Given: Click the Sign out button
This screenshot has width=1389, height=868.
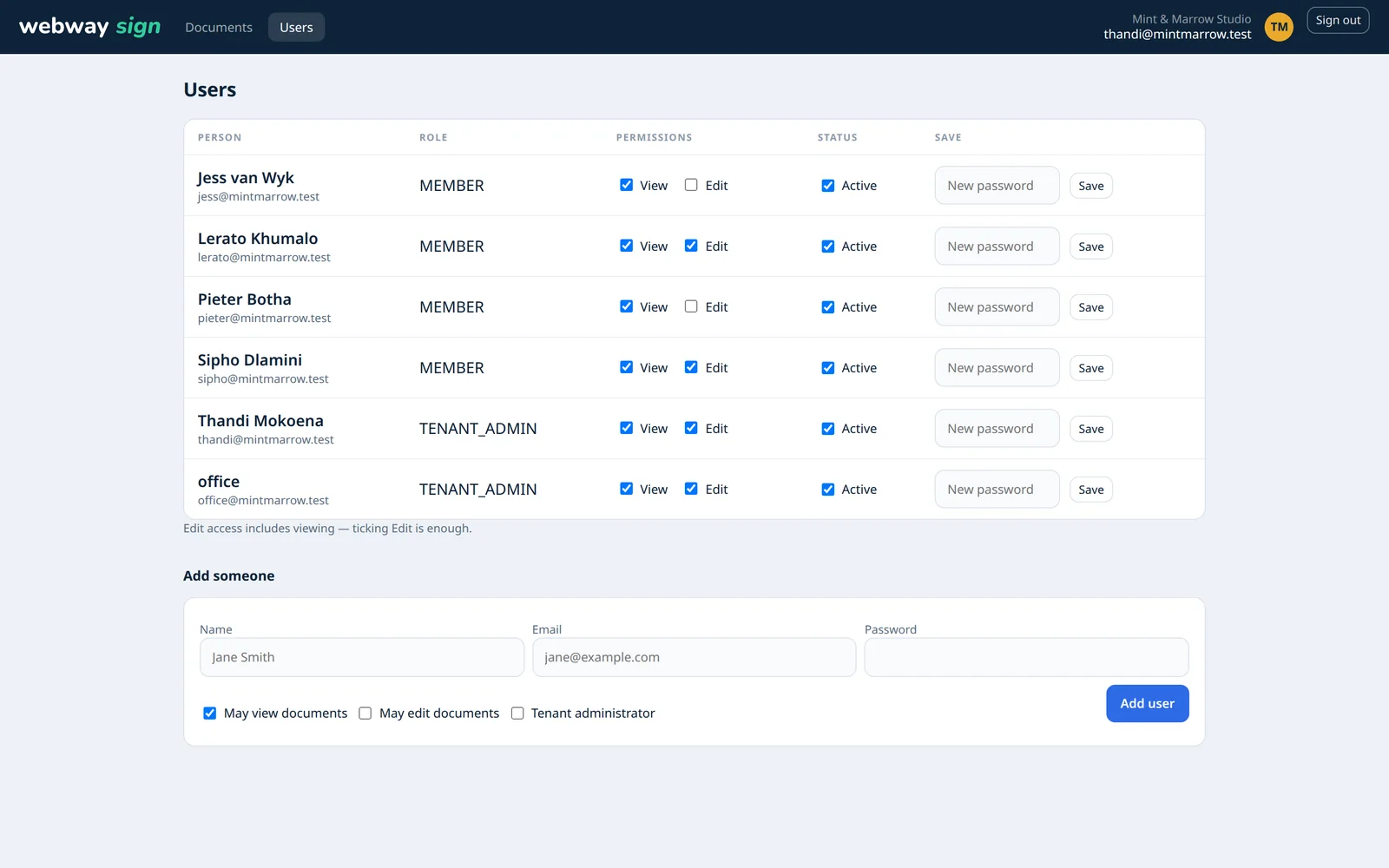Looking at the screenshot, I should [x=1338, y=20].
